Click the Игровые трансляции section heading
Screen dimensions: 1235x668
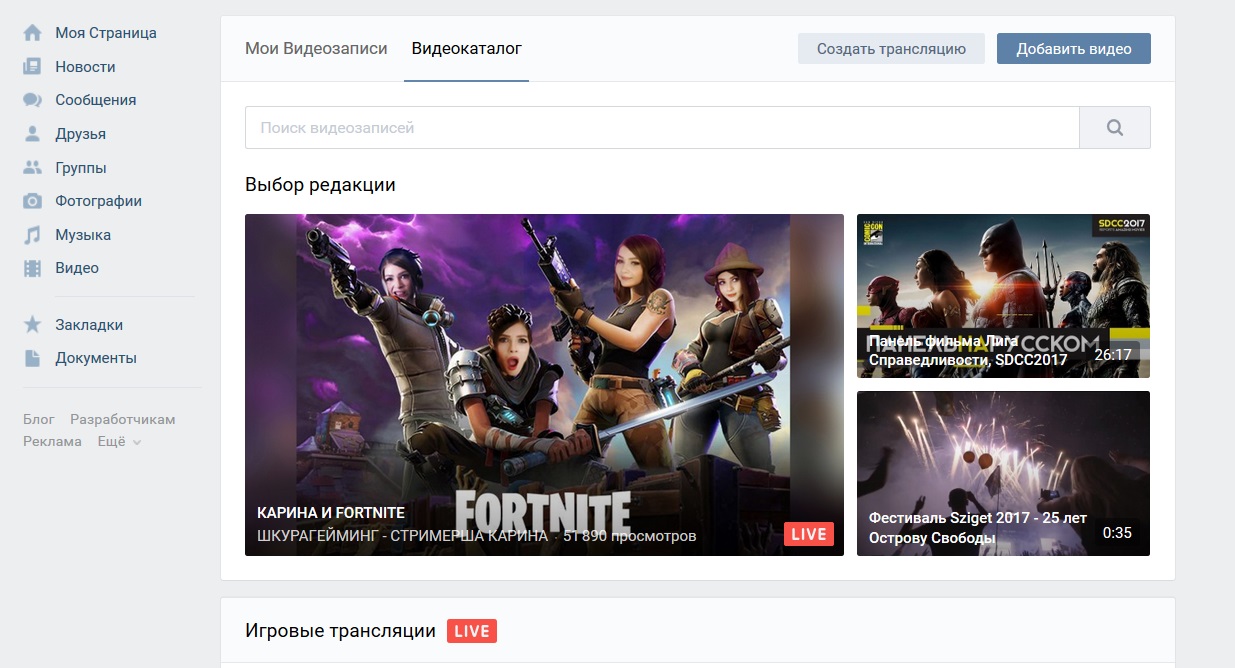tap(340, 631)
